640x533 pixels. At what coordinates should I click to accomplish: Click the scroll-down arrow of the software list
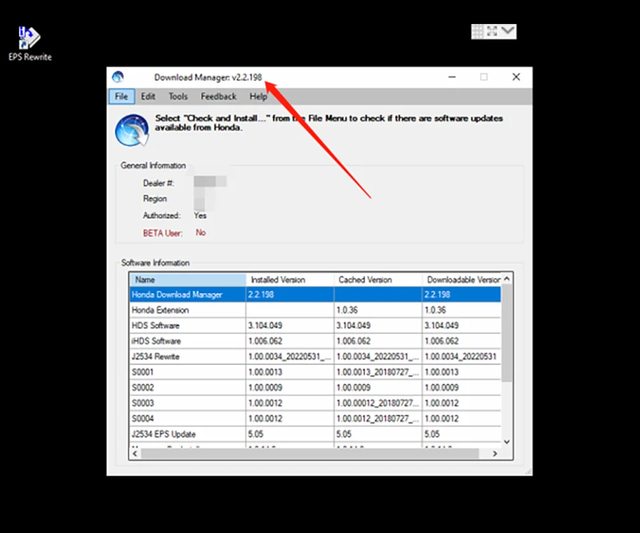point(507,442)
